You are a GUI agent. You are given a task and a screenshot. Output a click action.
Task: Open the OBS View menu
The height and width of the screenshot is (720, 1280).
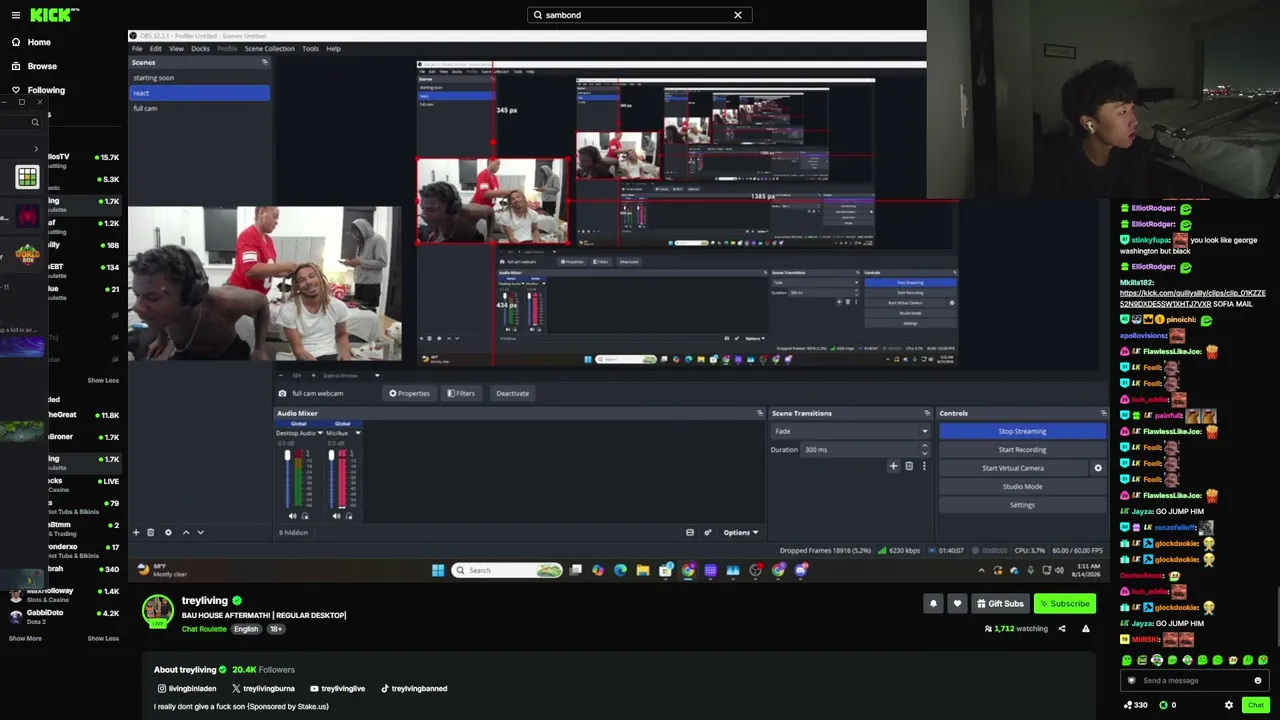point(176,49)
